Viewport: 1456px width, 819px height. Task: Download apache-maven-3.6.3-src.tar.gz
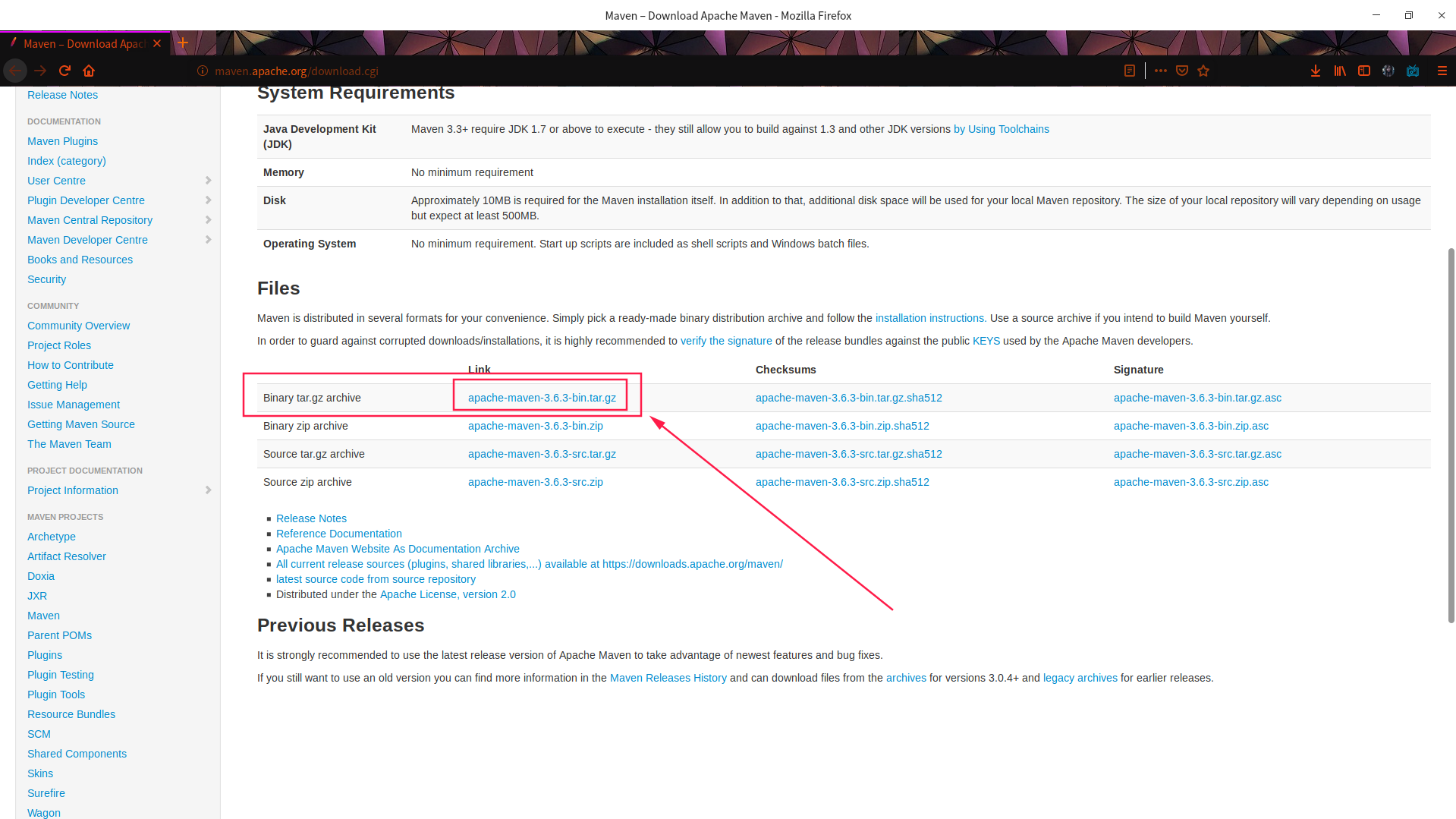coord(542,454)
